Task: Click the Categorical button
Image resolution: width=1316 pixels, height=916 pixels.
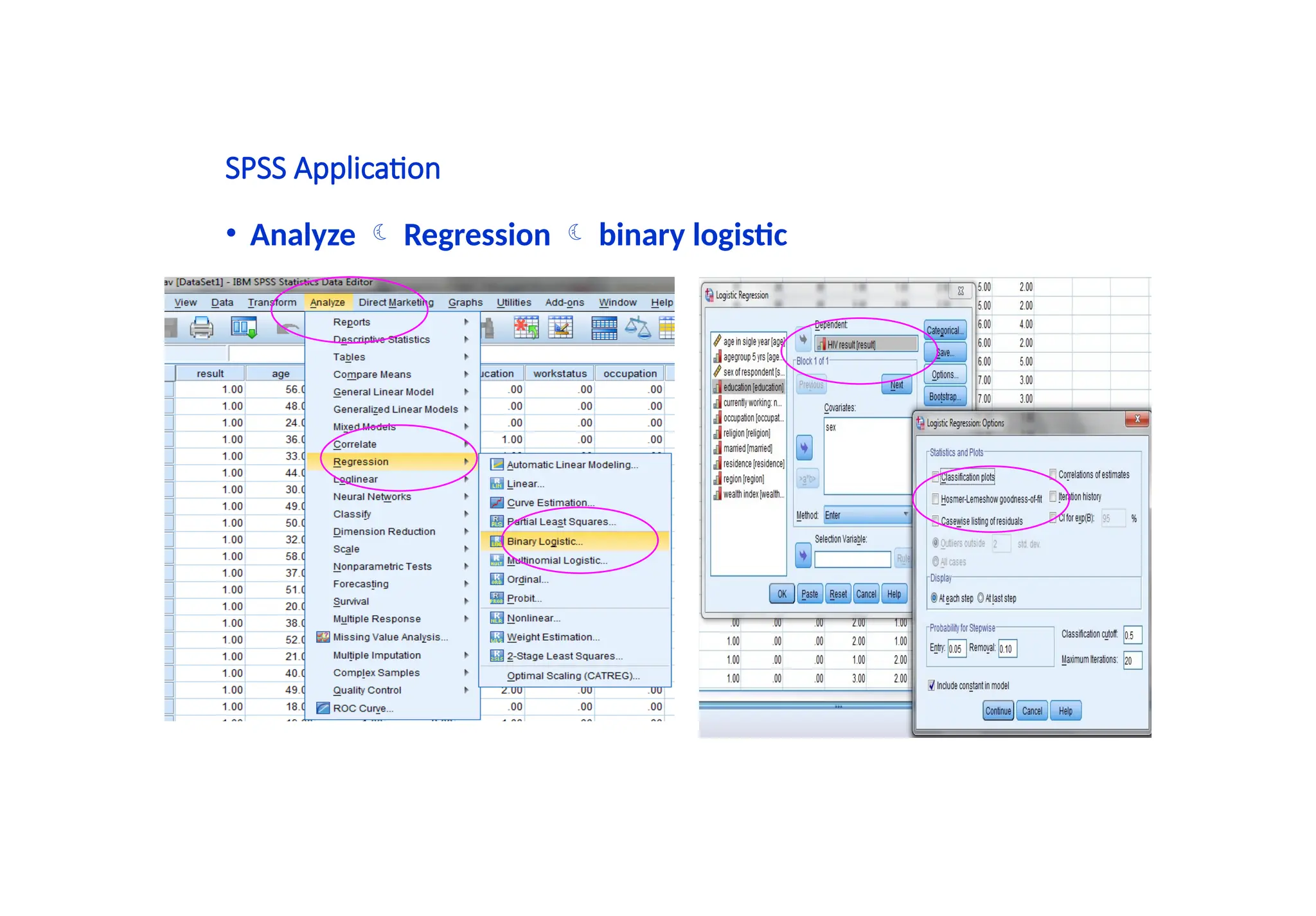Action: pyautogui.click(x=945, y=330)
